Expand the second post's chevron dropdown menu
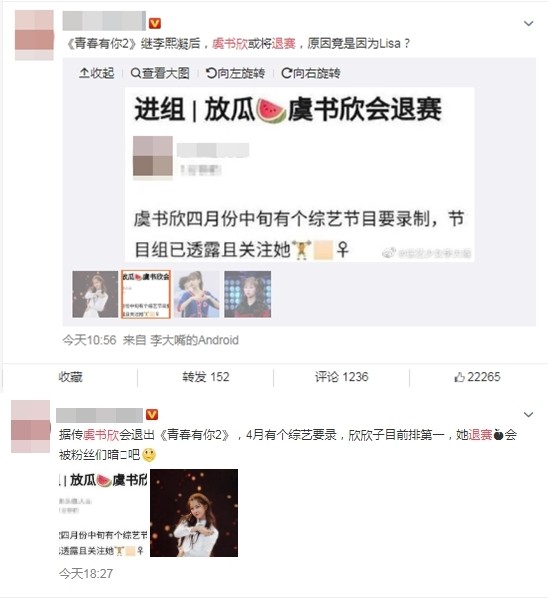Viewport: 548px width, 598px height. [529, 415]
